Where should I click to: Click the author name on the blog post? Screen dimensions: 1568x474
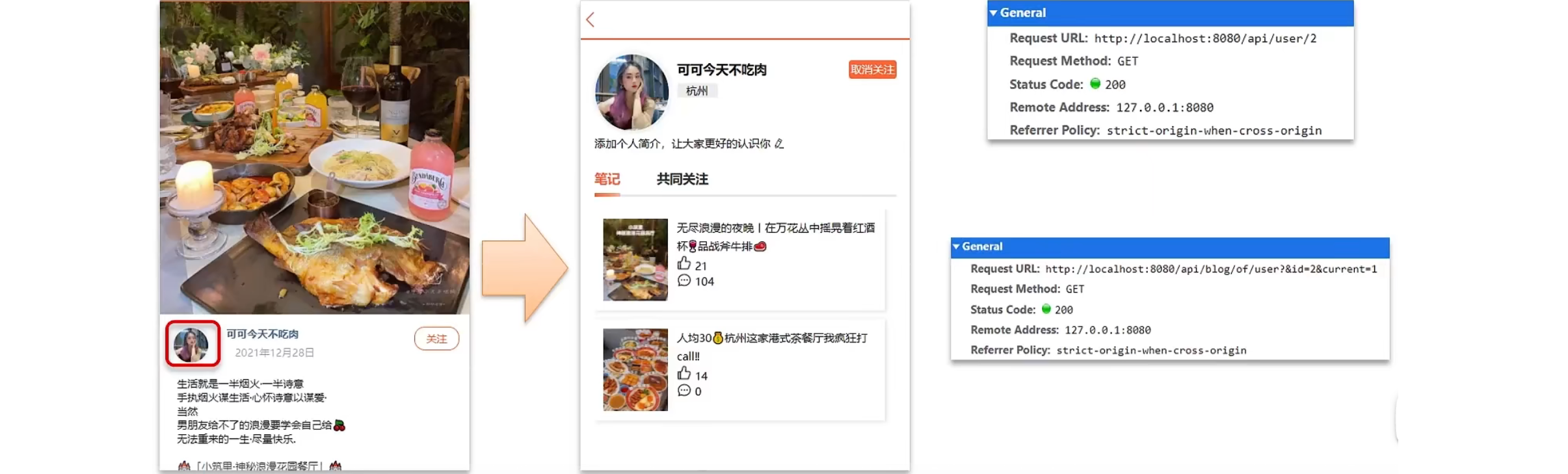tap(262, 334)
